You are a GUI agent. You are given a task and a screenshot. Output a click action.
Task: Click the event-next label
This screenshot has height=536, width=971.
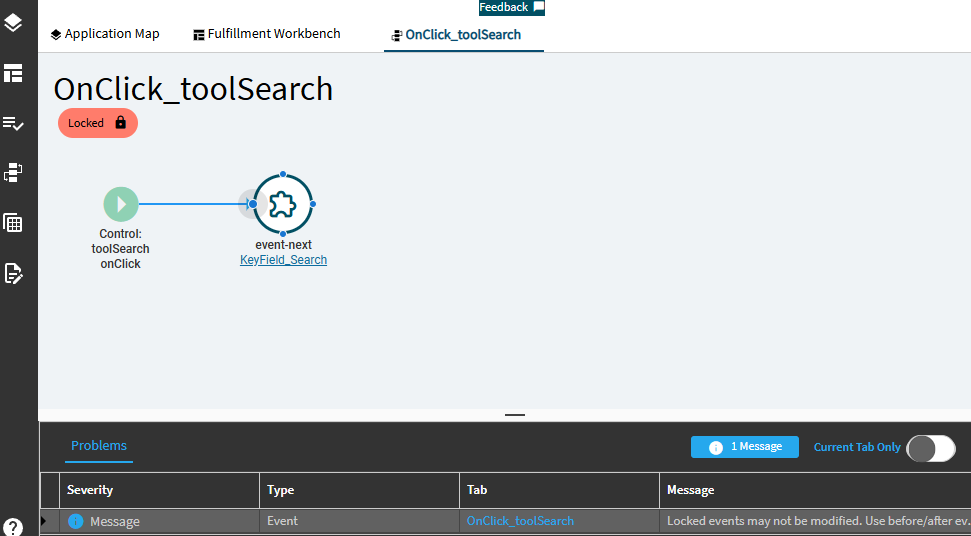284,245
